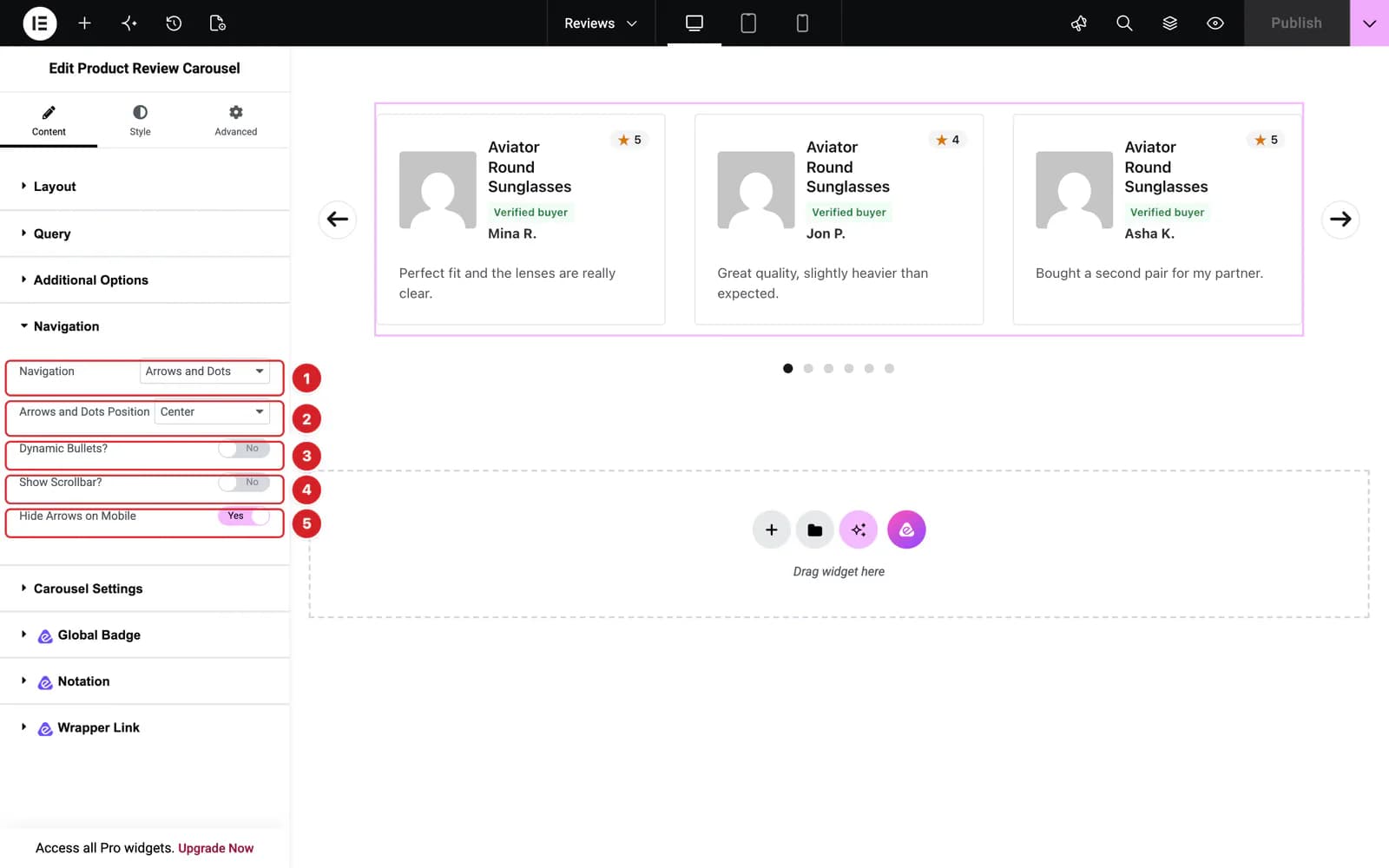Expand the Global Badge section
The image size is (1389, 868).
tap(145, 635)
